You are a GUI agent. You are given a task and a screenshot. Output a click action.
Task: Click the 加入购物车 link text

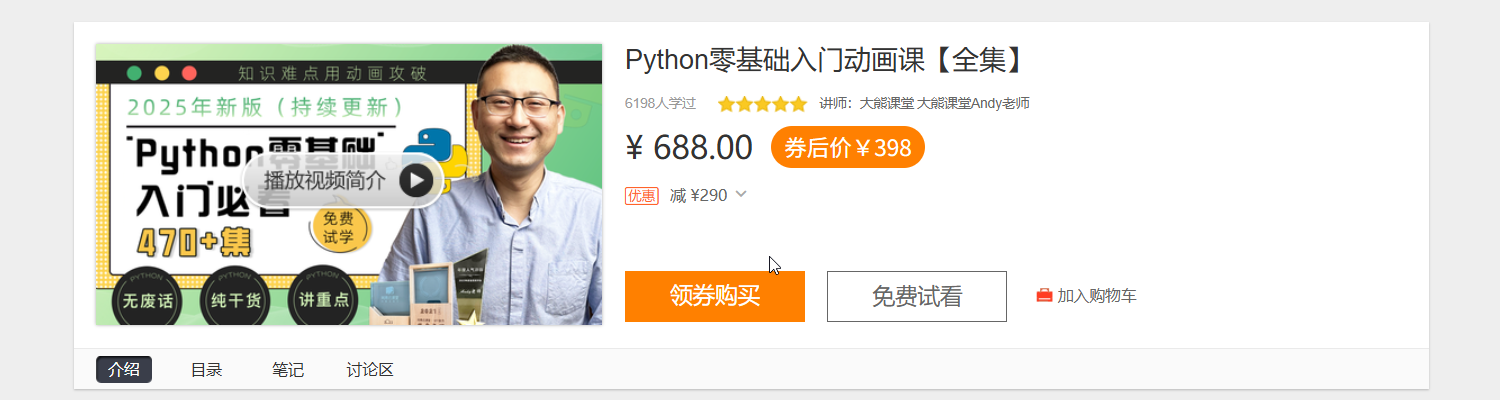pyautogui.click(x=1097, y=296)
